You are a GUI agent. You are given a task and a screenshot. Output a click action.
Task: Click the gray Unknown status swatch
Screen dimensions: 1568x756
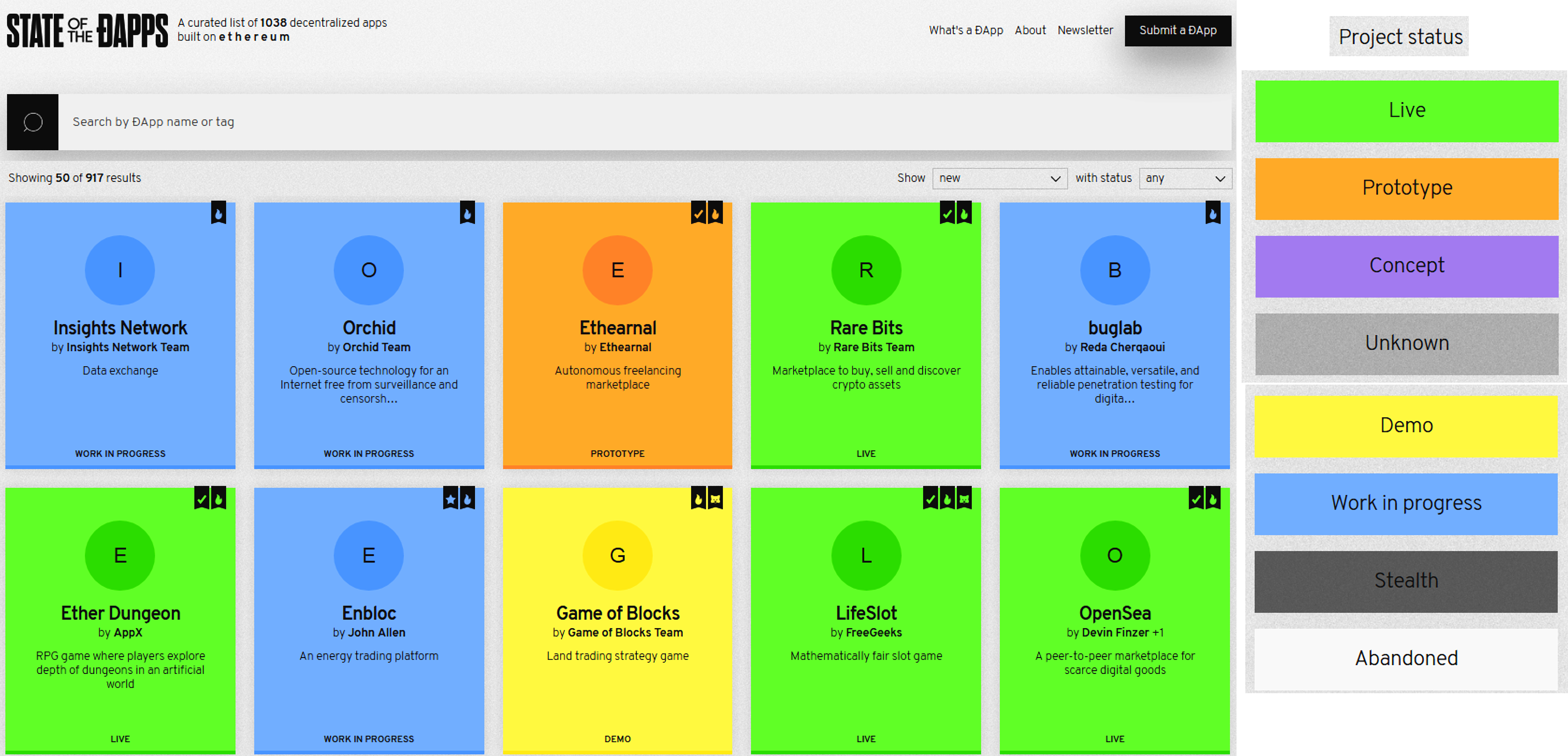[x=1407, y=344]
